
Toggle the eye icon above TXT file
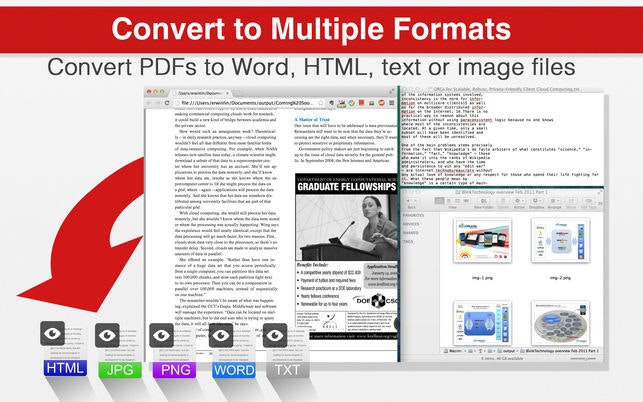tap(275, 336)
